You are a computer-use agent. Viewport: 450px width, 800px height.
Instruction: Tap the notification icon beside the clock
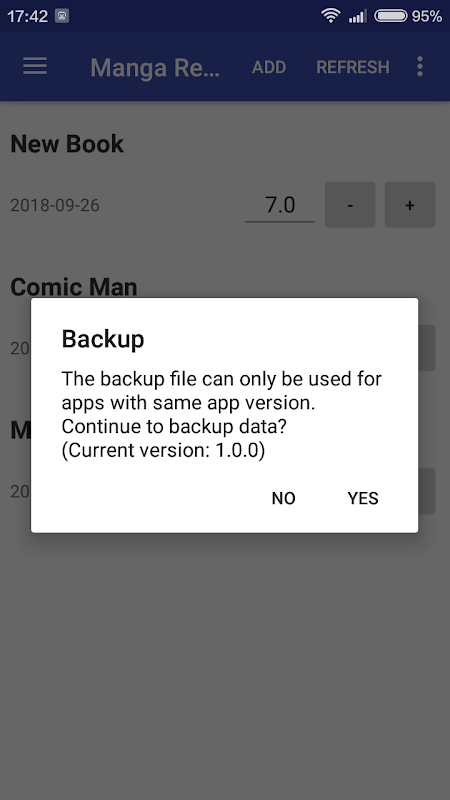pos(62,16)
